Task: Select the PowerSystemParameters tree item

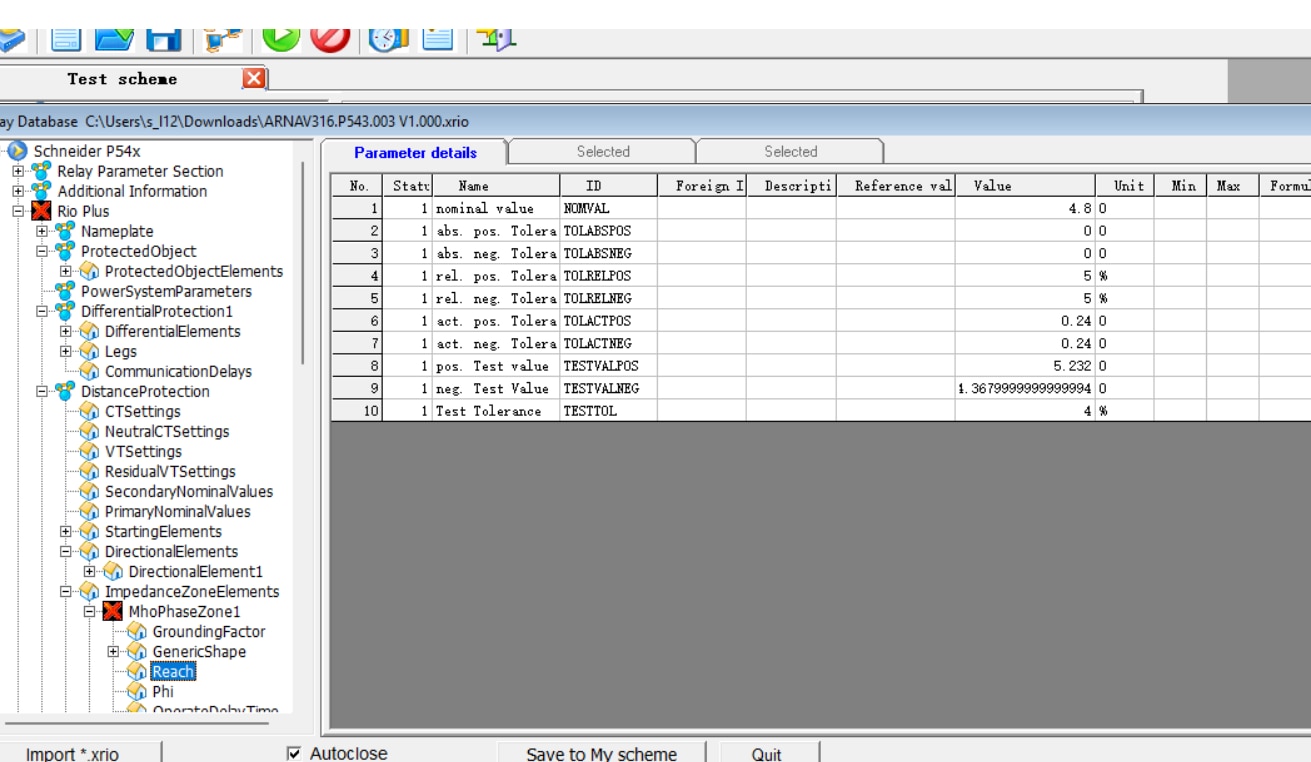Action: [166, 291]
